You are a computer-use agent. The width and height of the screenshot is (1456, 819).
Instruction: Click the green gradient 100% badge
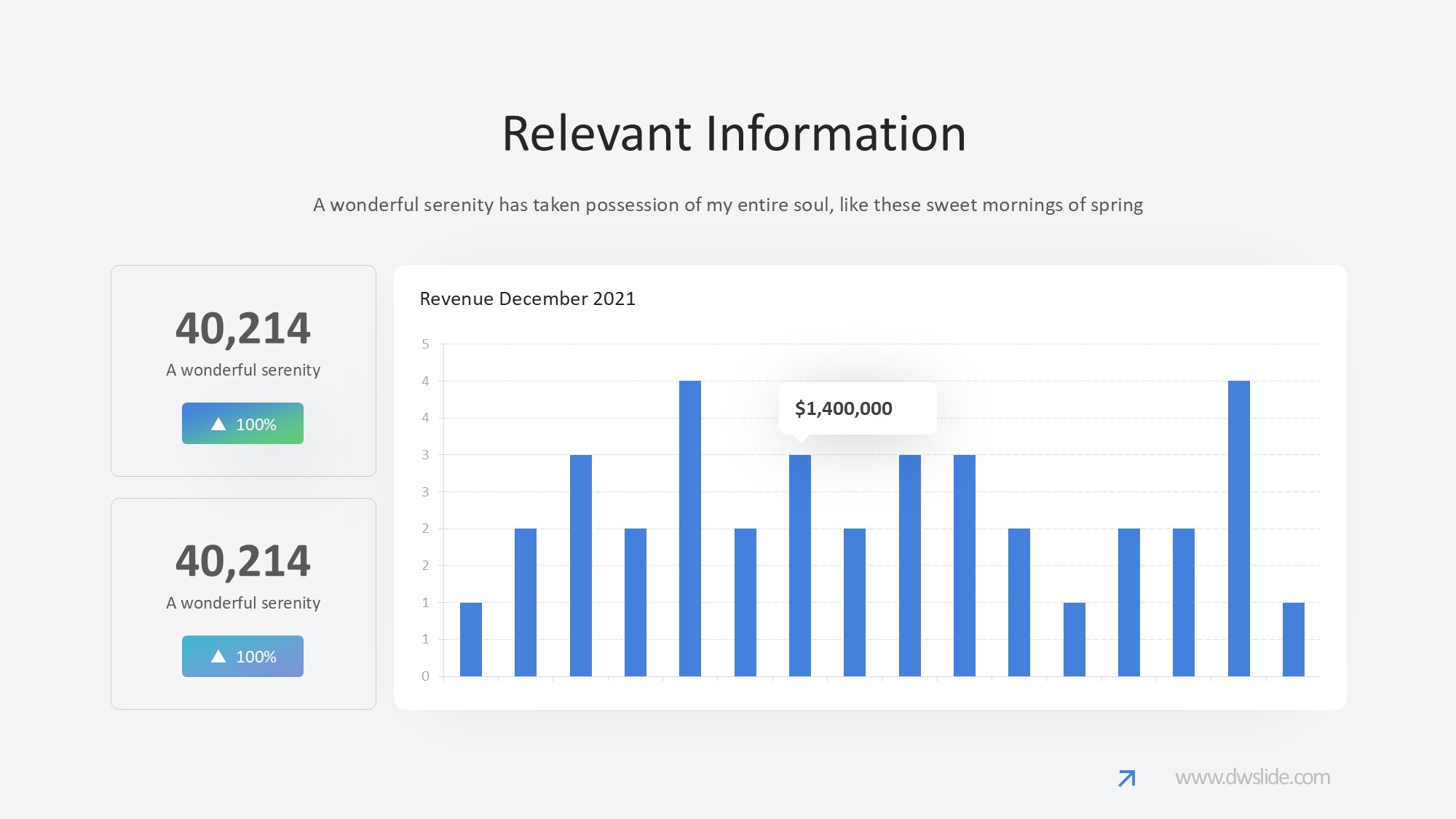(242, 424)
